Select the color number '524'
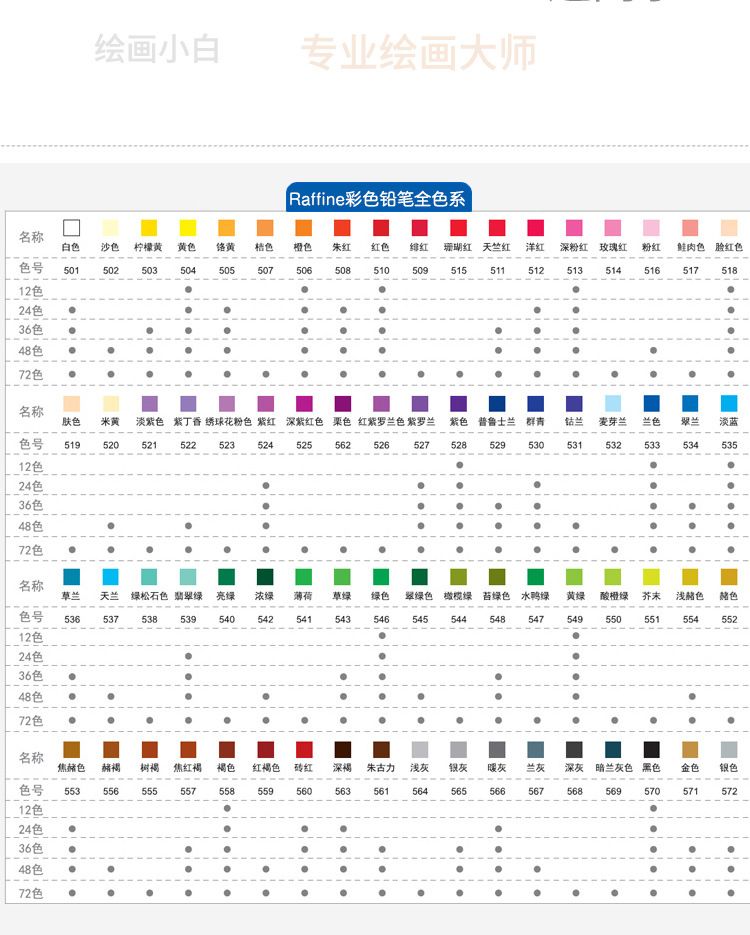Viewport: 750px width, 935px height. (265, 445)
